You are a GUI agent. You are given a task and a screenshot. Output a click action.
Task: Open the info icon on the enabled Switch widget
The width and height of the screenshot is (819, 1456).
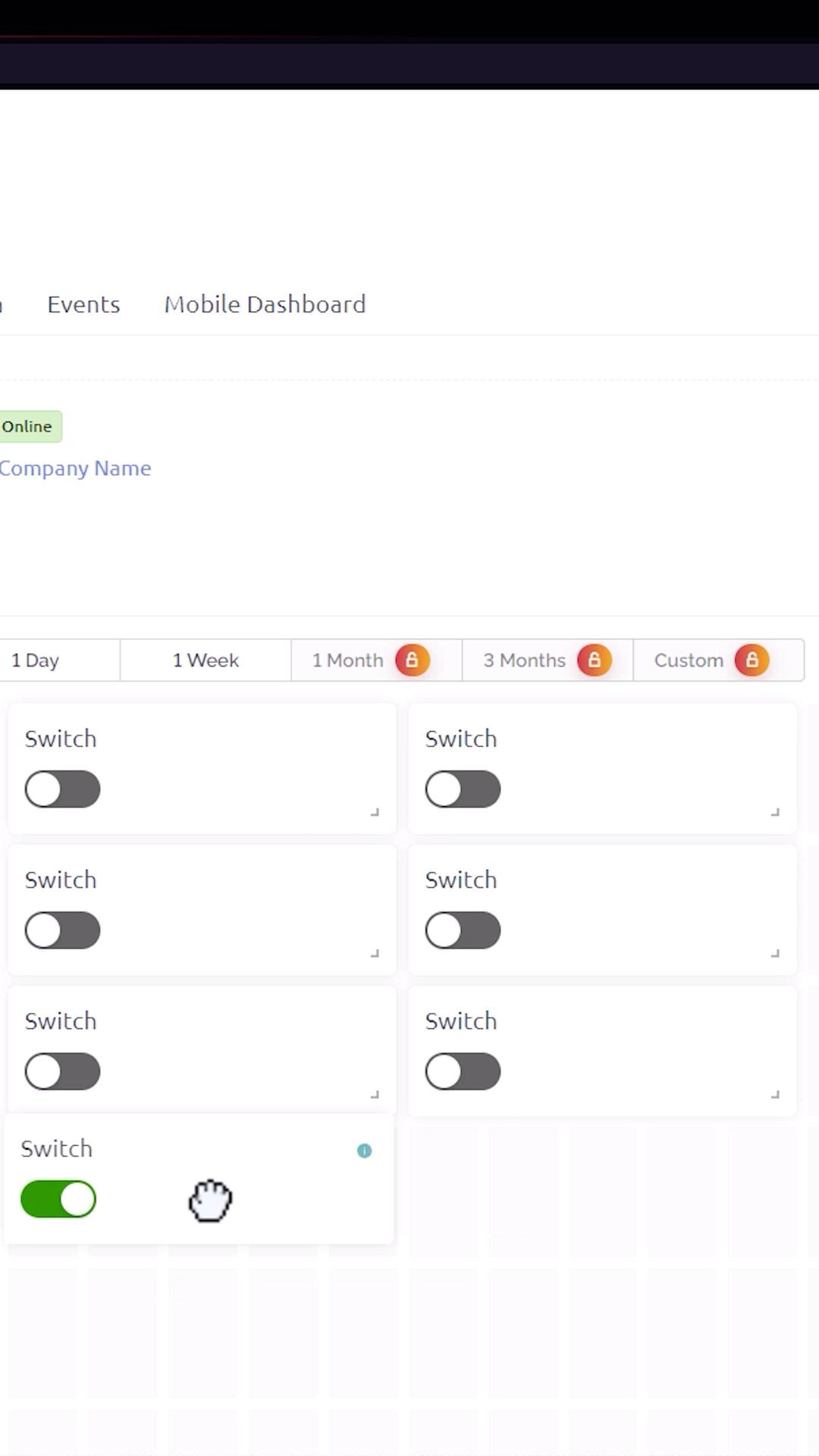point(364,1150)
